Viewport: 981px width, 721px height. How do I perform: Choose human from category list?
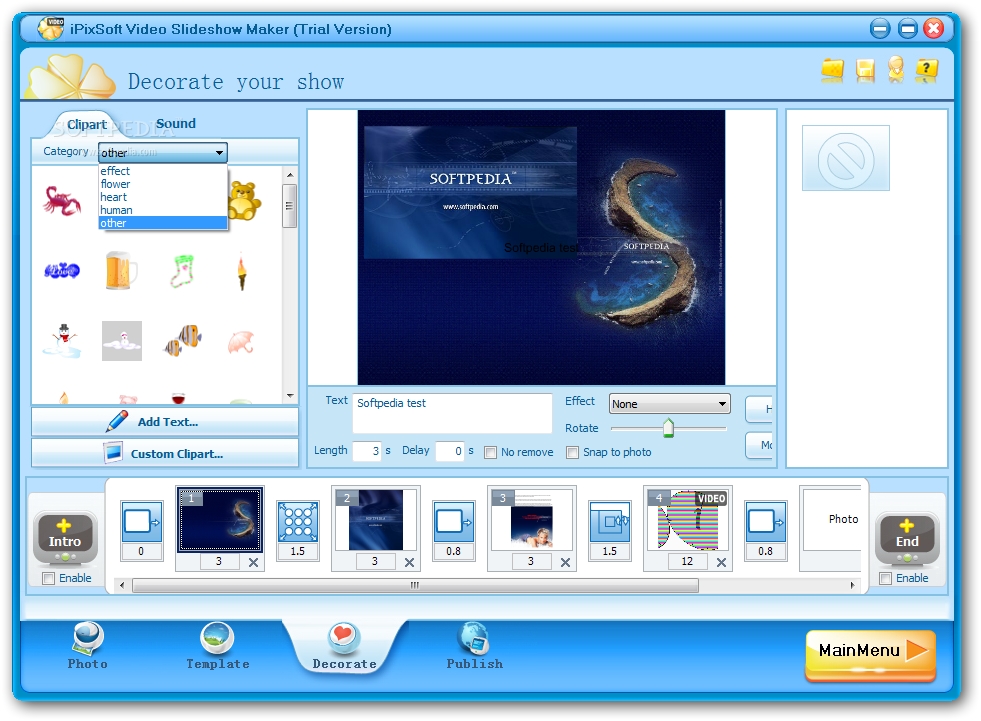coord(163,210)
